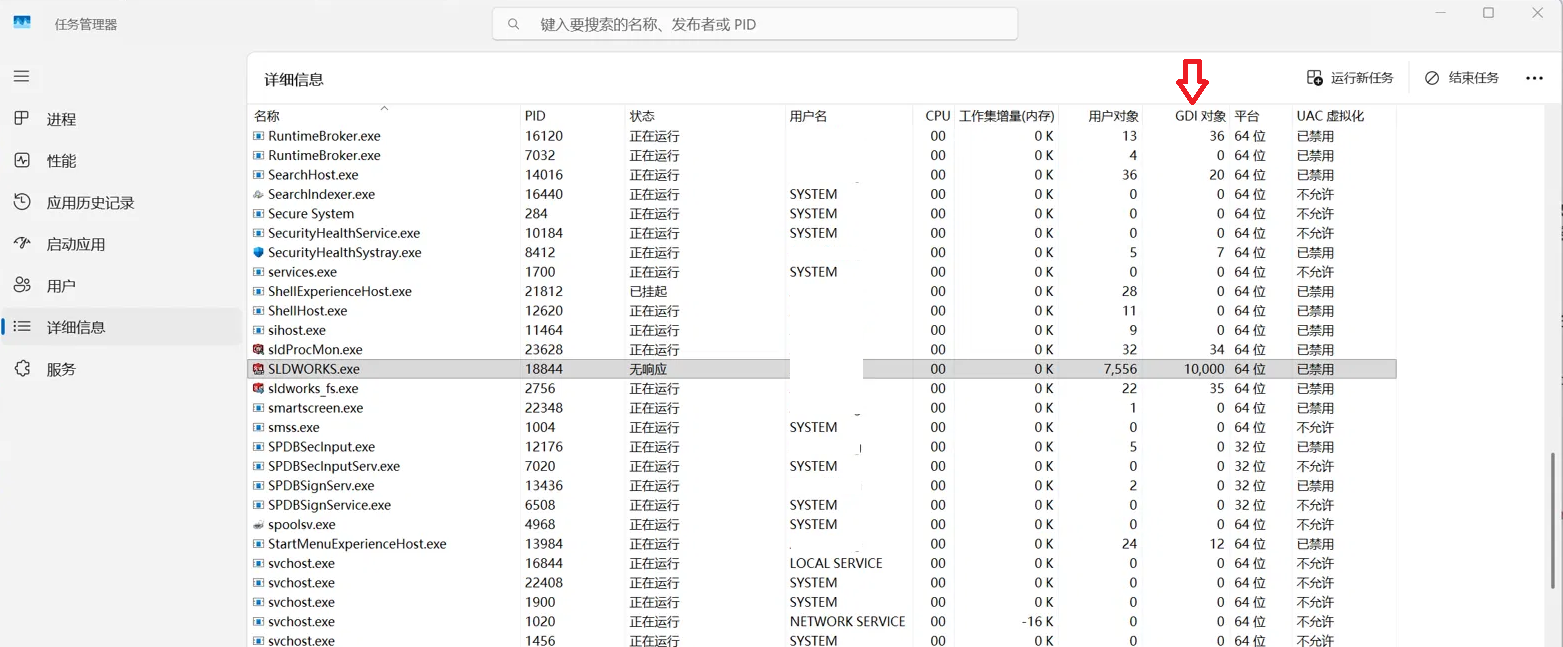Select 详细信息 in sidebar
The width and height of the screenshot is (1563, 647).
pyautogui.click(x=120, y=327)
